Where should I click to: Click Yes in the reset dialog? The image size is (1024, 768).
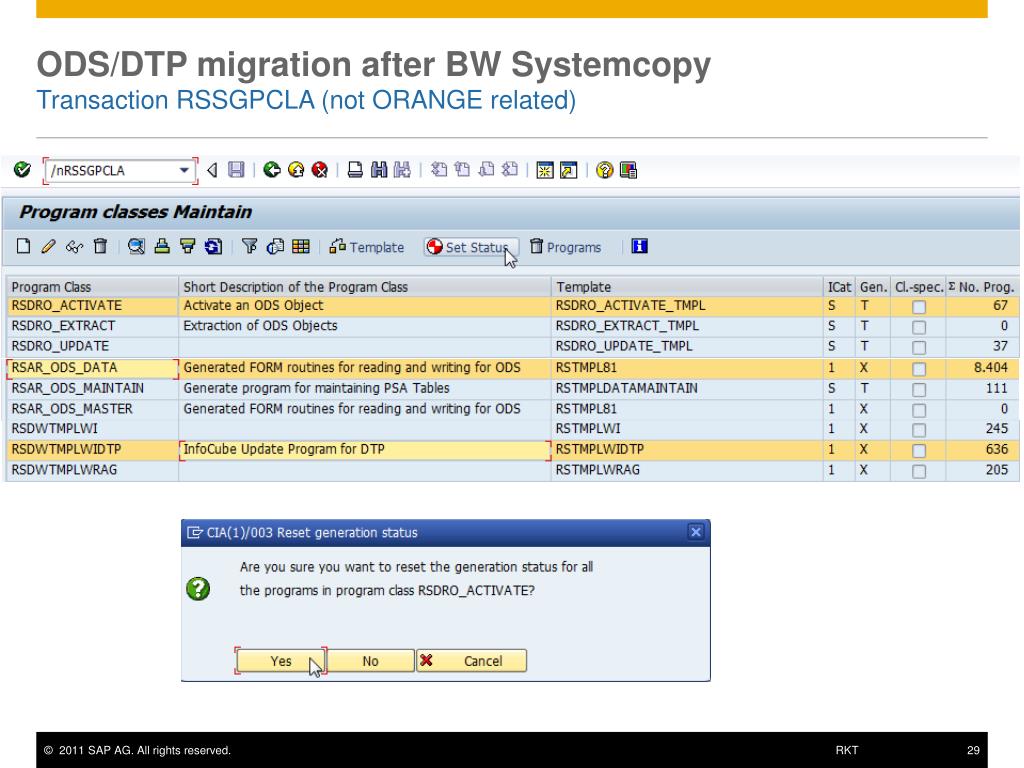tap(281, 661)
